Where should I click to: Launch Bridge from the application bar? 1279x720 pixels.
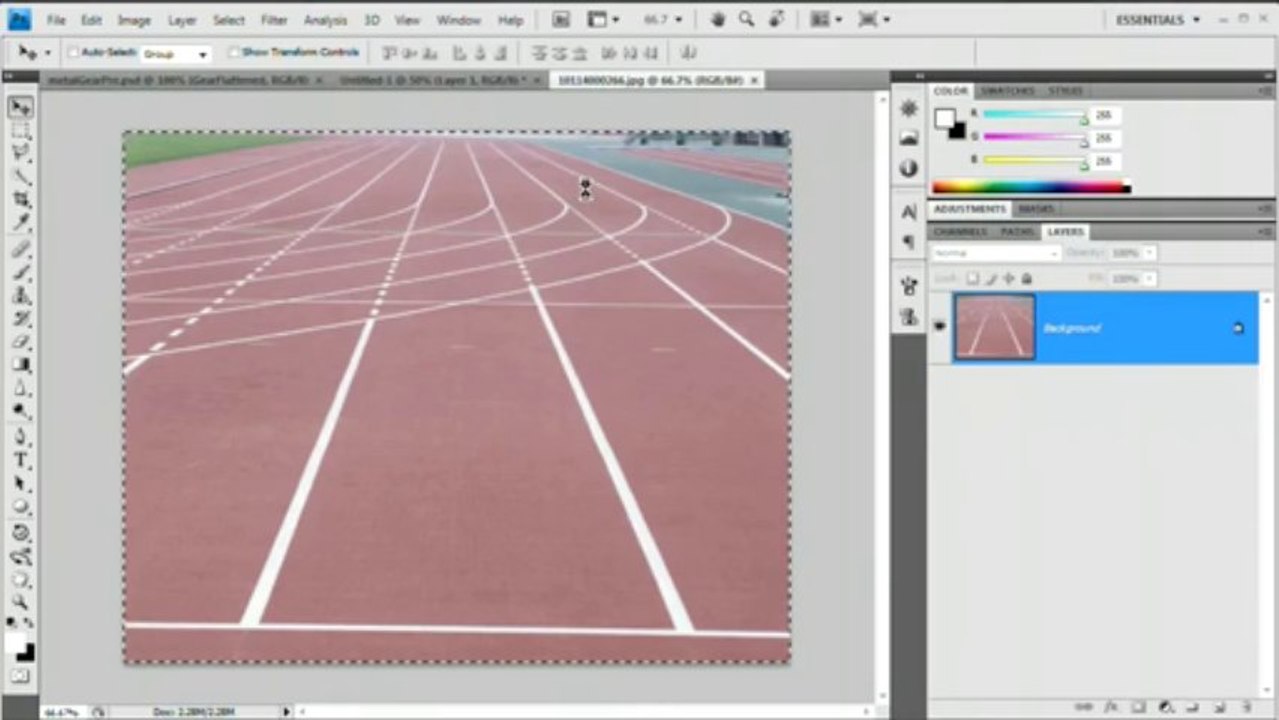tap(561, 19)
